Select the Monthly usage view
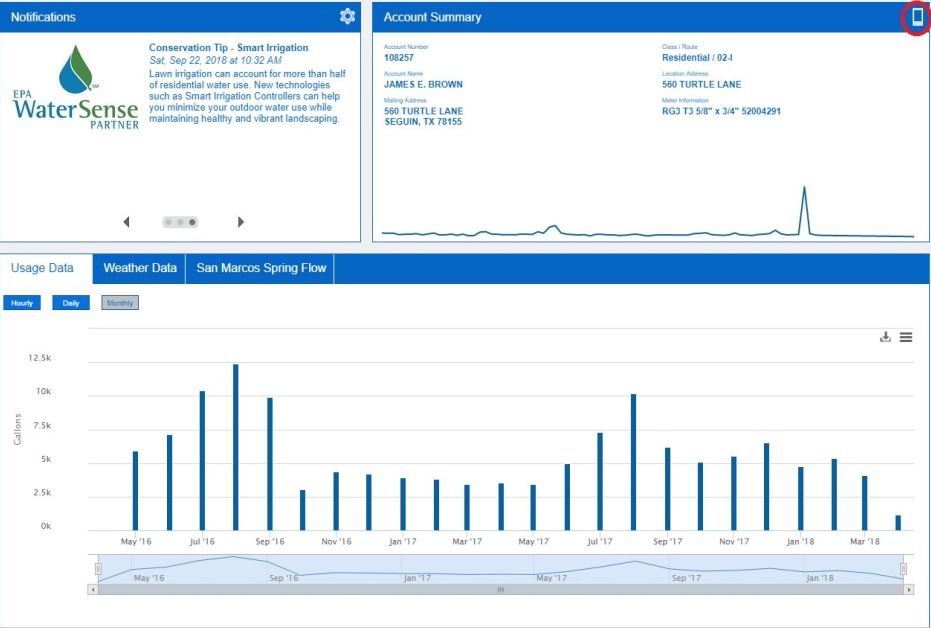 point(120,303)
